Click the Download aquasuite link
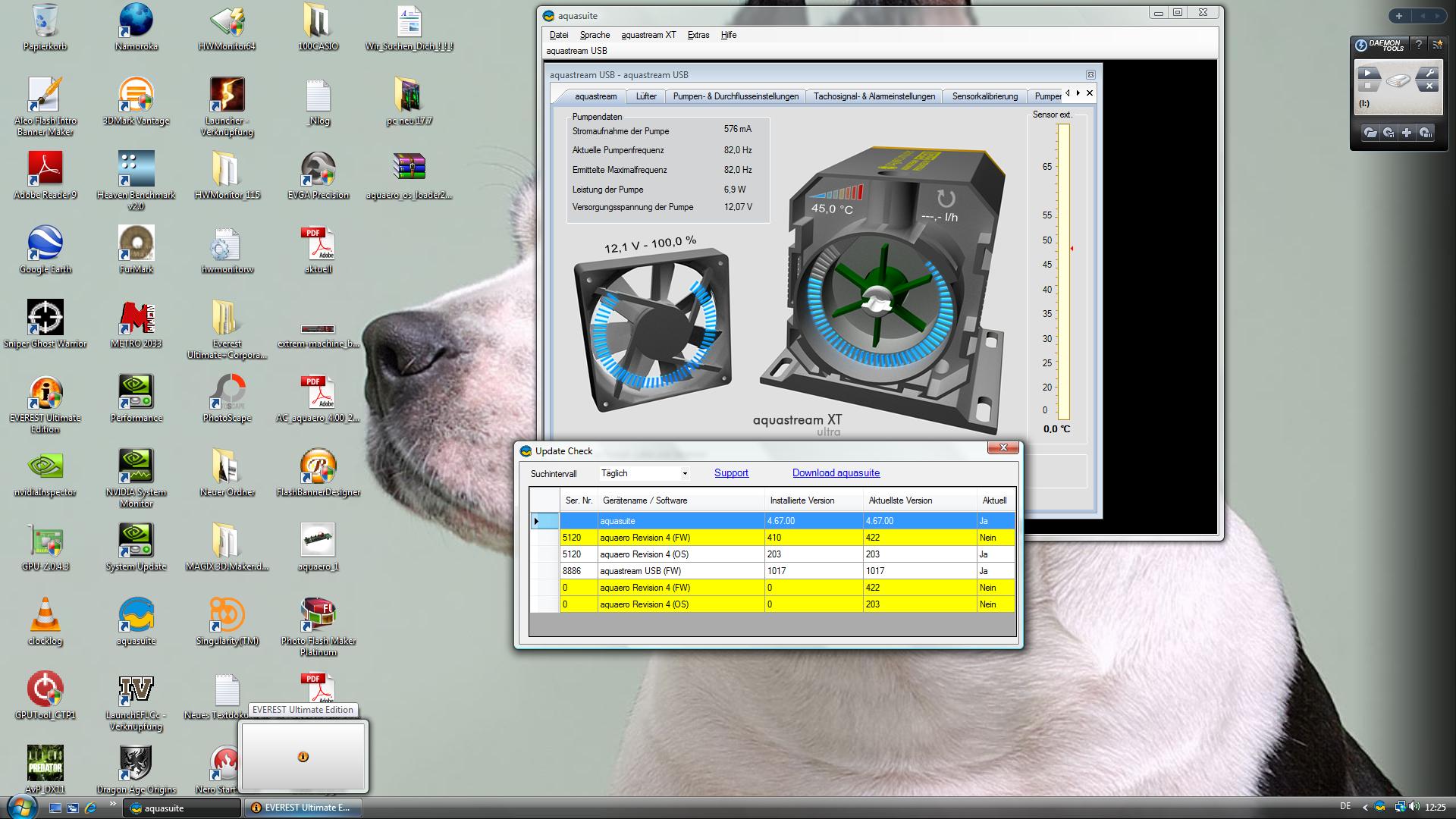Viewport: 1456px width, 819px height. tap(836, 473)
